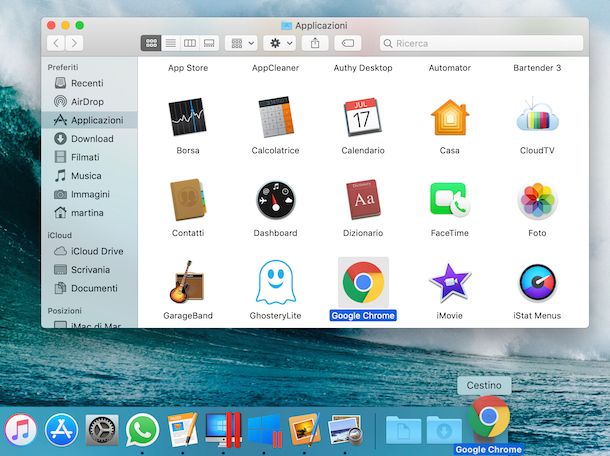Viewport: 610px width, 456px height.
Task: Select Applicazioni in the sidebar
Action: [89, 120]
